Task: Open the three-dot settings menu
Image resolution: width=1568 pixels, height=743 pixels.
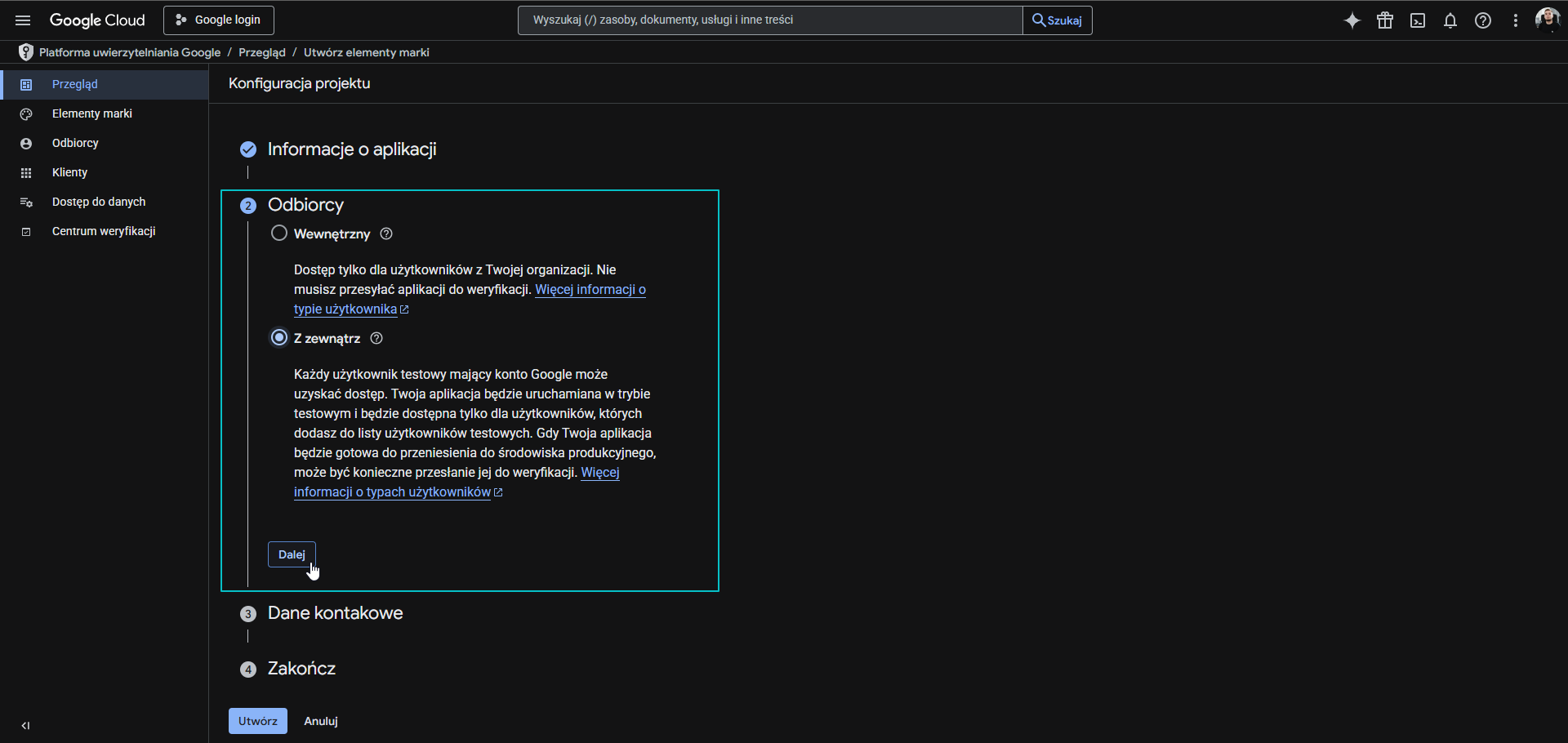Action: coord(1516,20)
